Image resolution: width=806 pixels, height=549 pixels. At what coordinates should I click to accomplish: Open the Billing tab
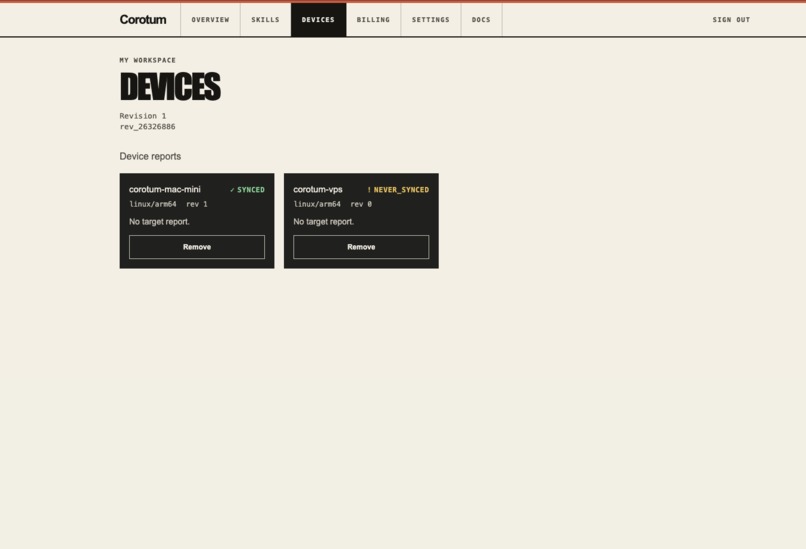(373, 20)
